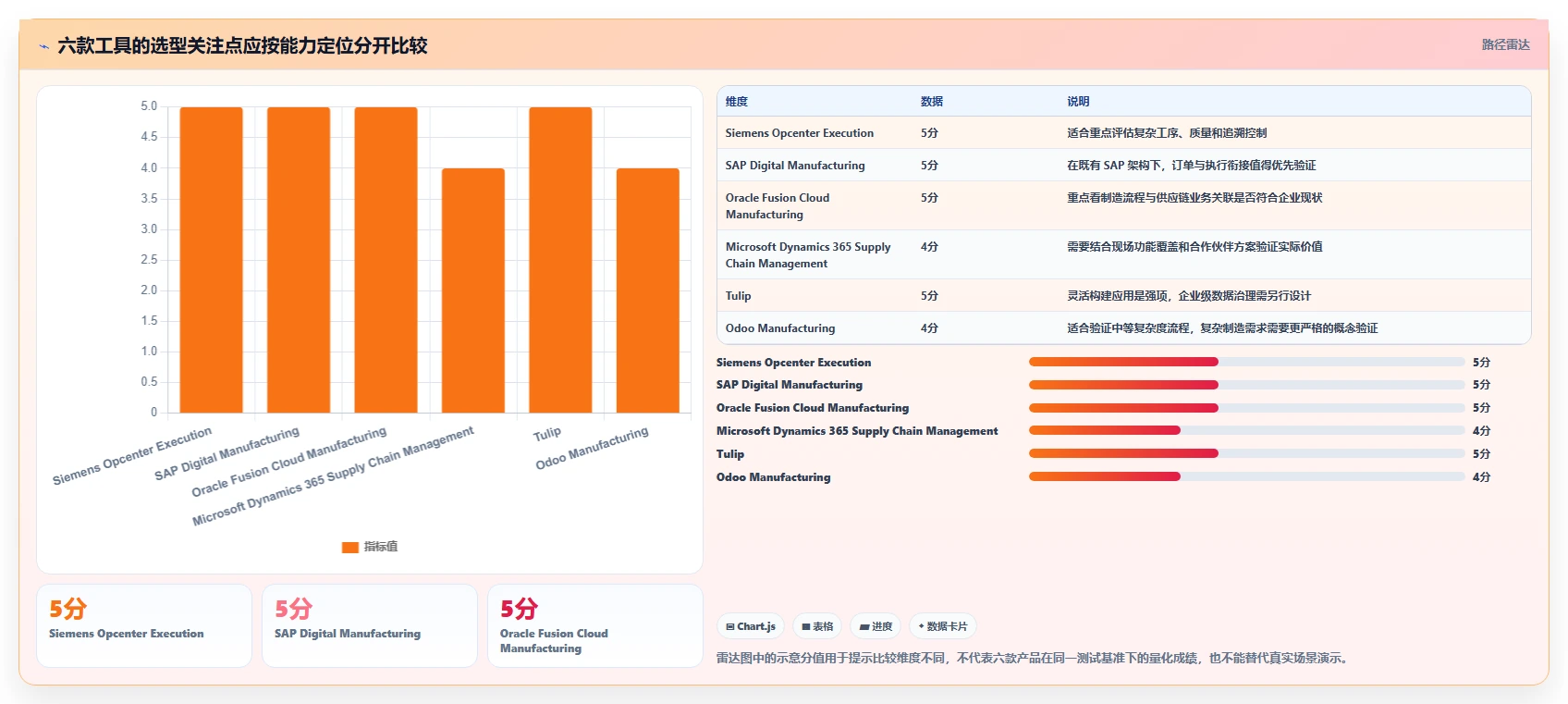The width and height of the screenshot is (1568, 704).
Task: Click the description starting 重点看制造流程与供应链
Action: 1194,198
